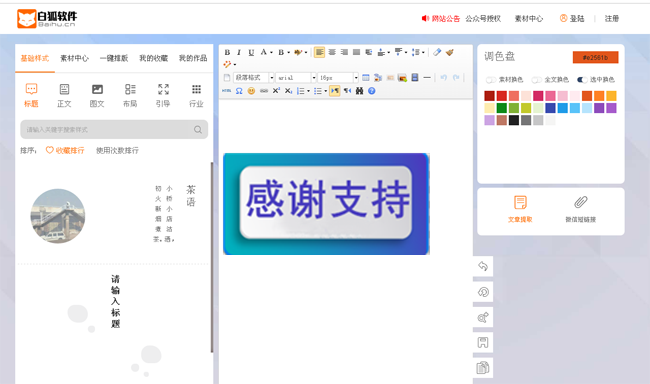This screenshot has width=650, height=384.
Task: Set left-to-right text direction
Action: 335,91
